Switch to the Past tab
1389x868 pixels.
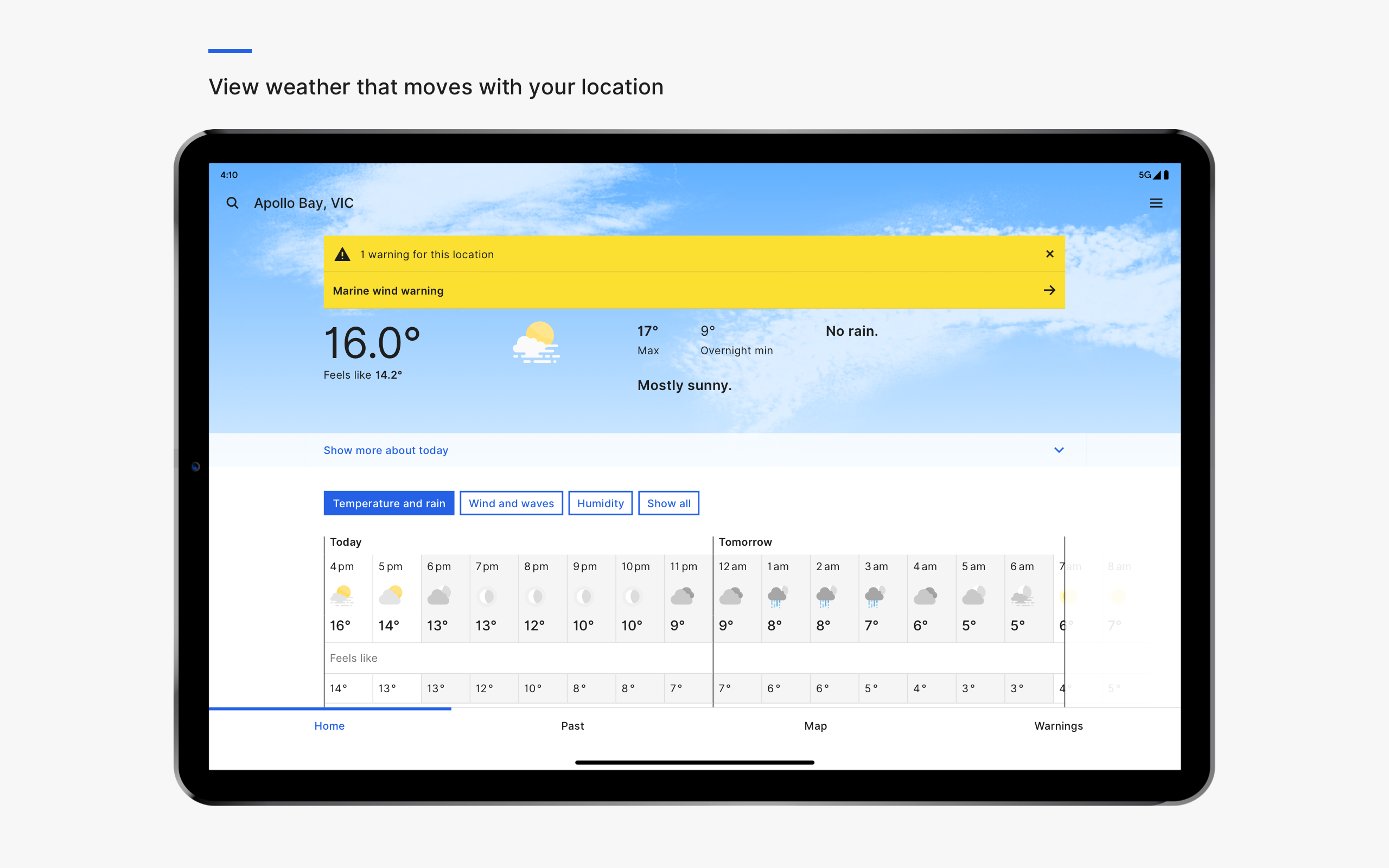click(572, 726)
